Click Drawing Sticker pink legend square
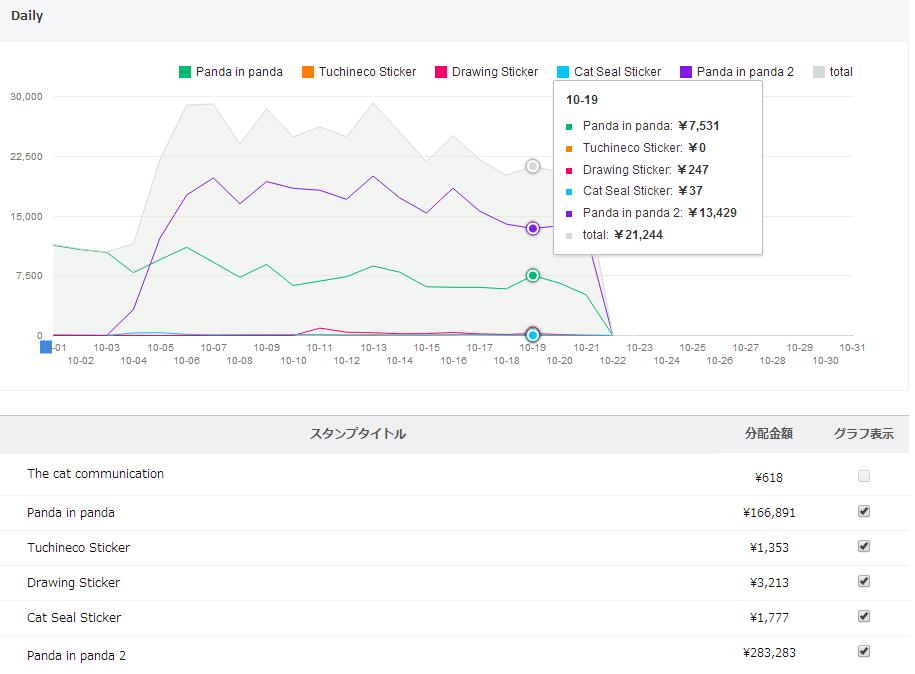 (x=441, y=72)
